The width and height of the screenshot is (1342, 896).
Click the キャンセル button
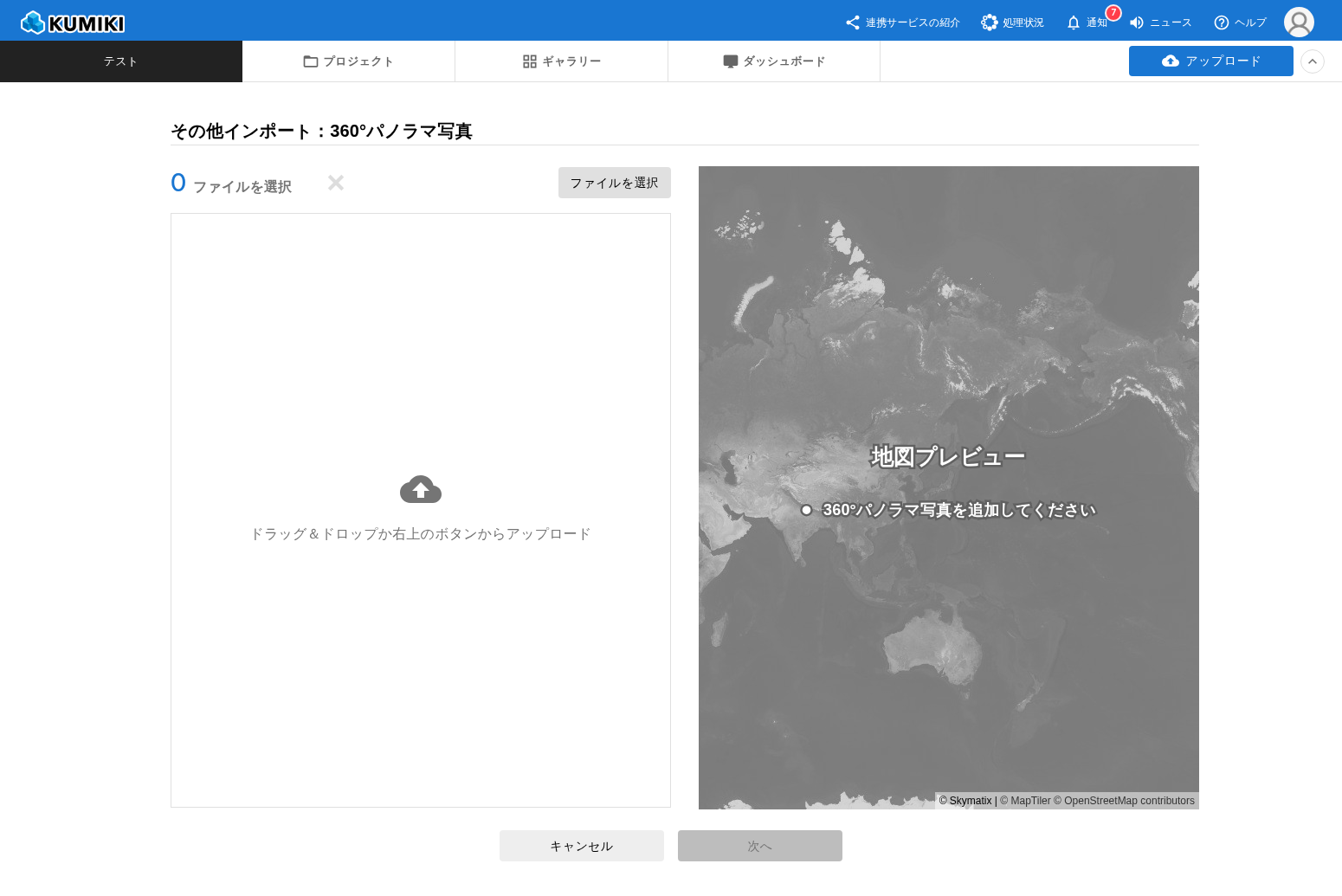(582, 846)
